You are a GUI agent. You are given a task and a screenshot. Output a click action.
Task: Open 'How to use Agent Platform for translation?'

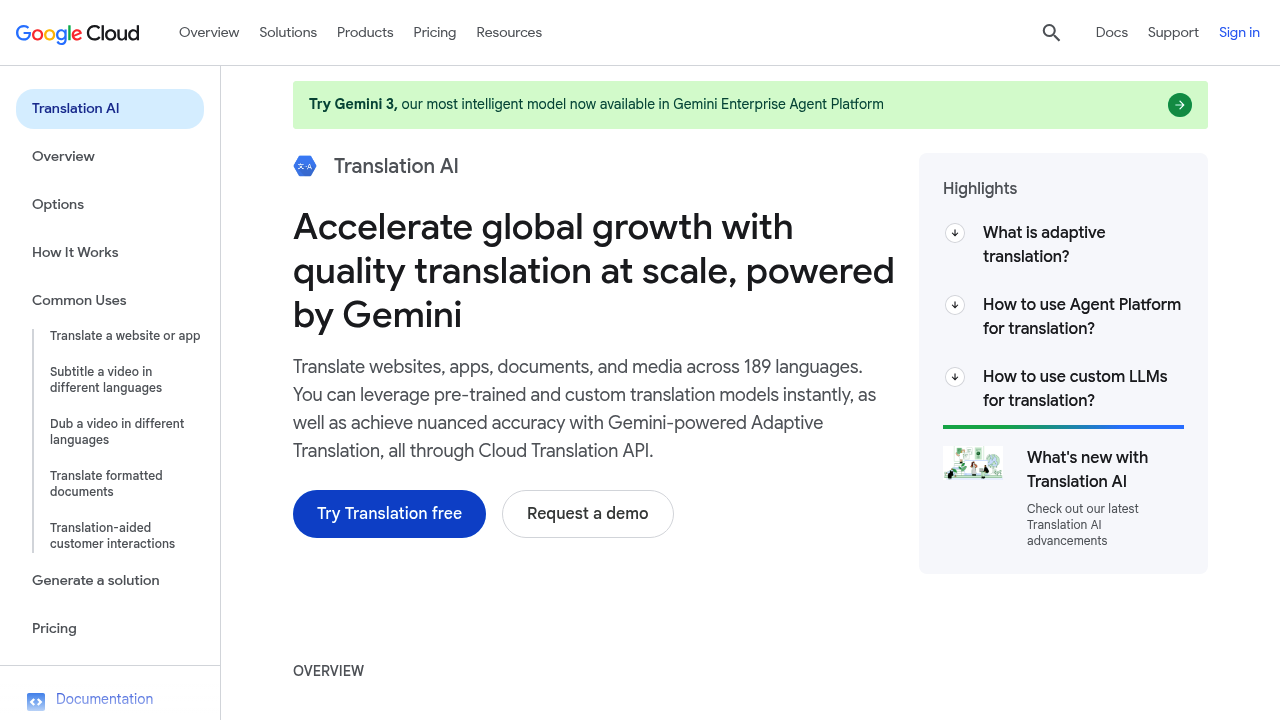(1082, 317)
